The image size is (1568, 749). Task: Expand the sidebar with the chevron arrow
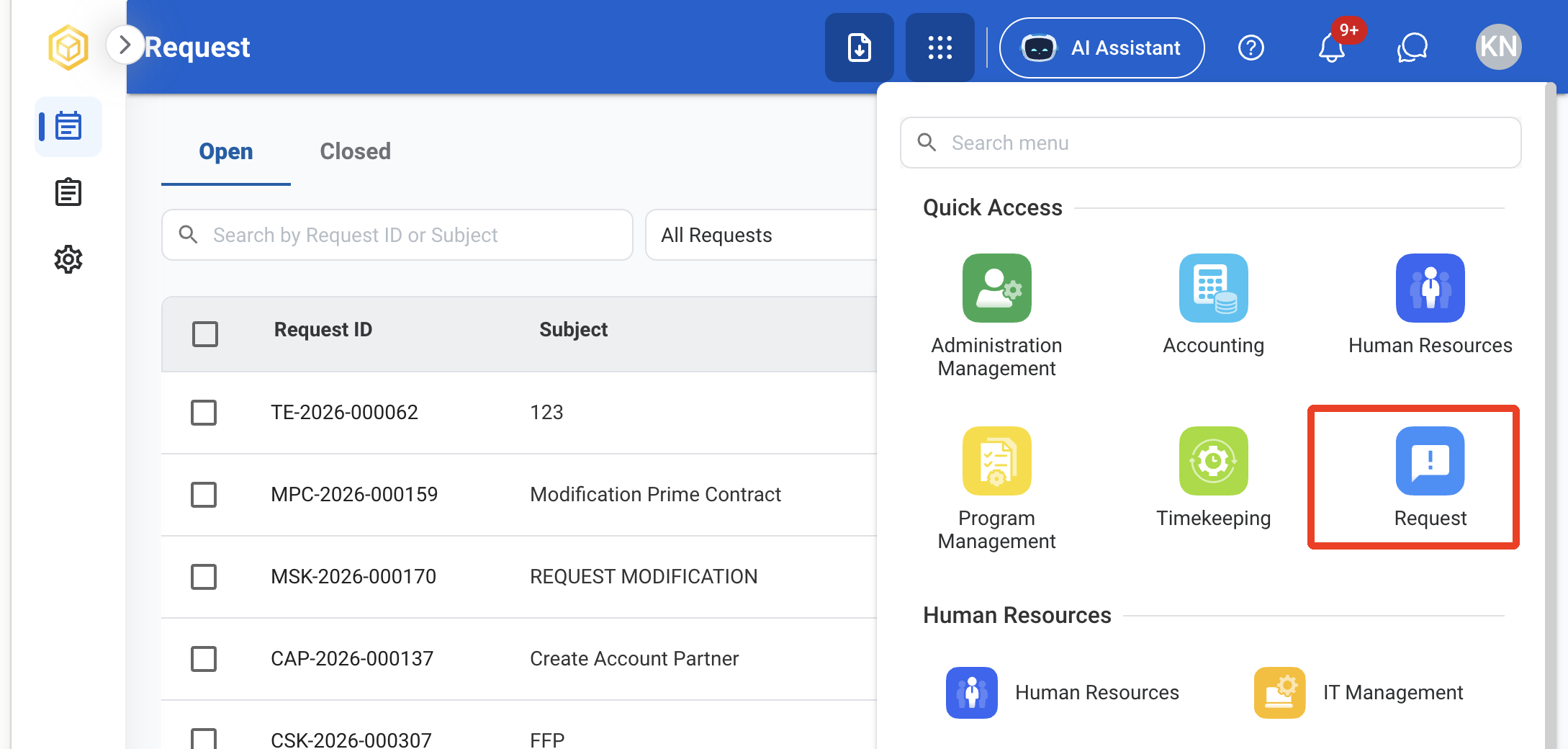[x=125, y=45]
